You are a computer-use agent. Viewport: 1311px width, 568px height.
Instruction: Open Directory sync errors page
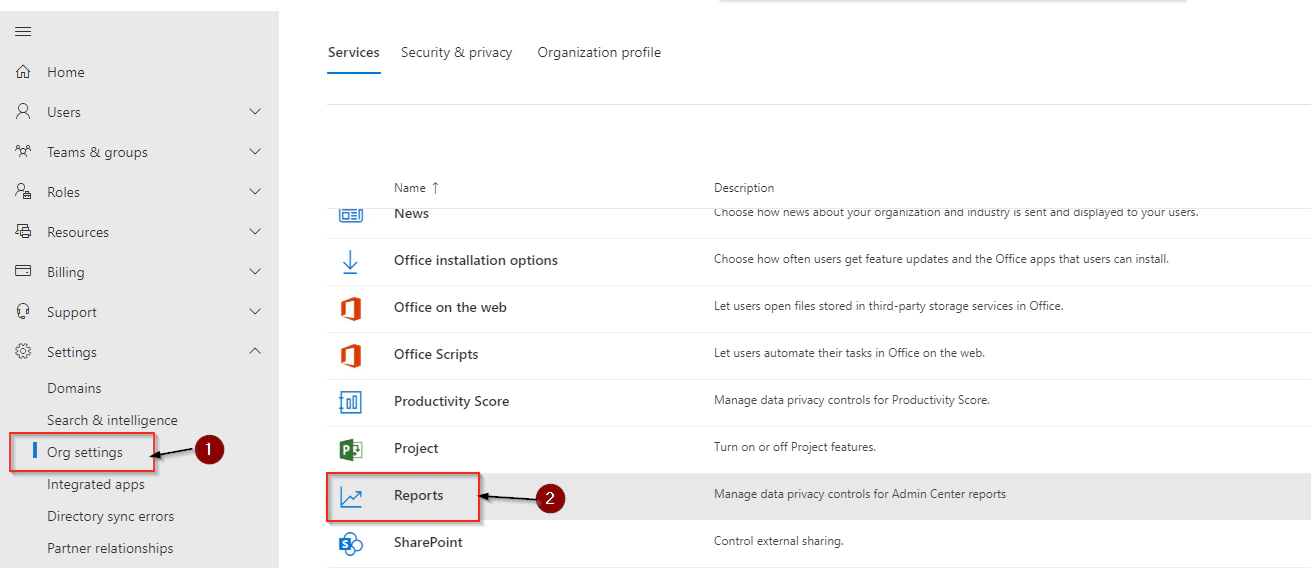110,516
